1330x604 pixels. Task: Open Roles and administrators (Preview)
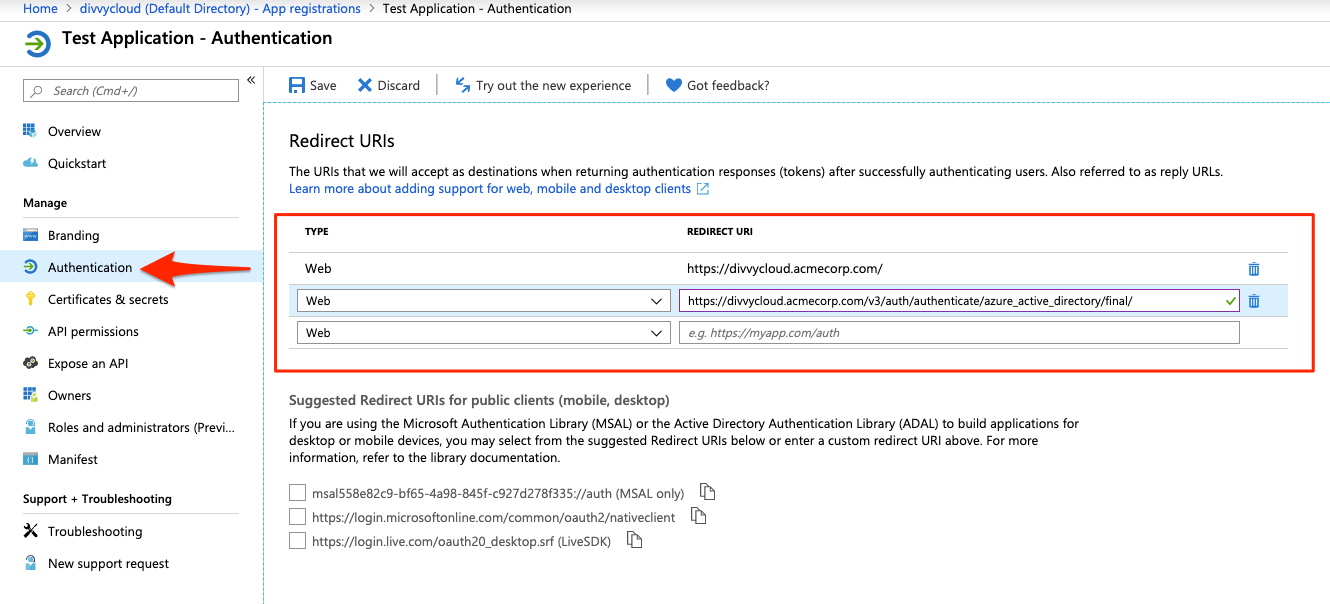[142, 427]
